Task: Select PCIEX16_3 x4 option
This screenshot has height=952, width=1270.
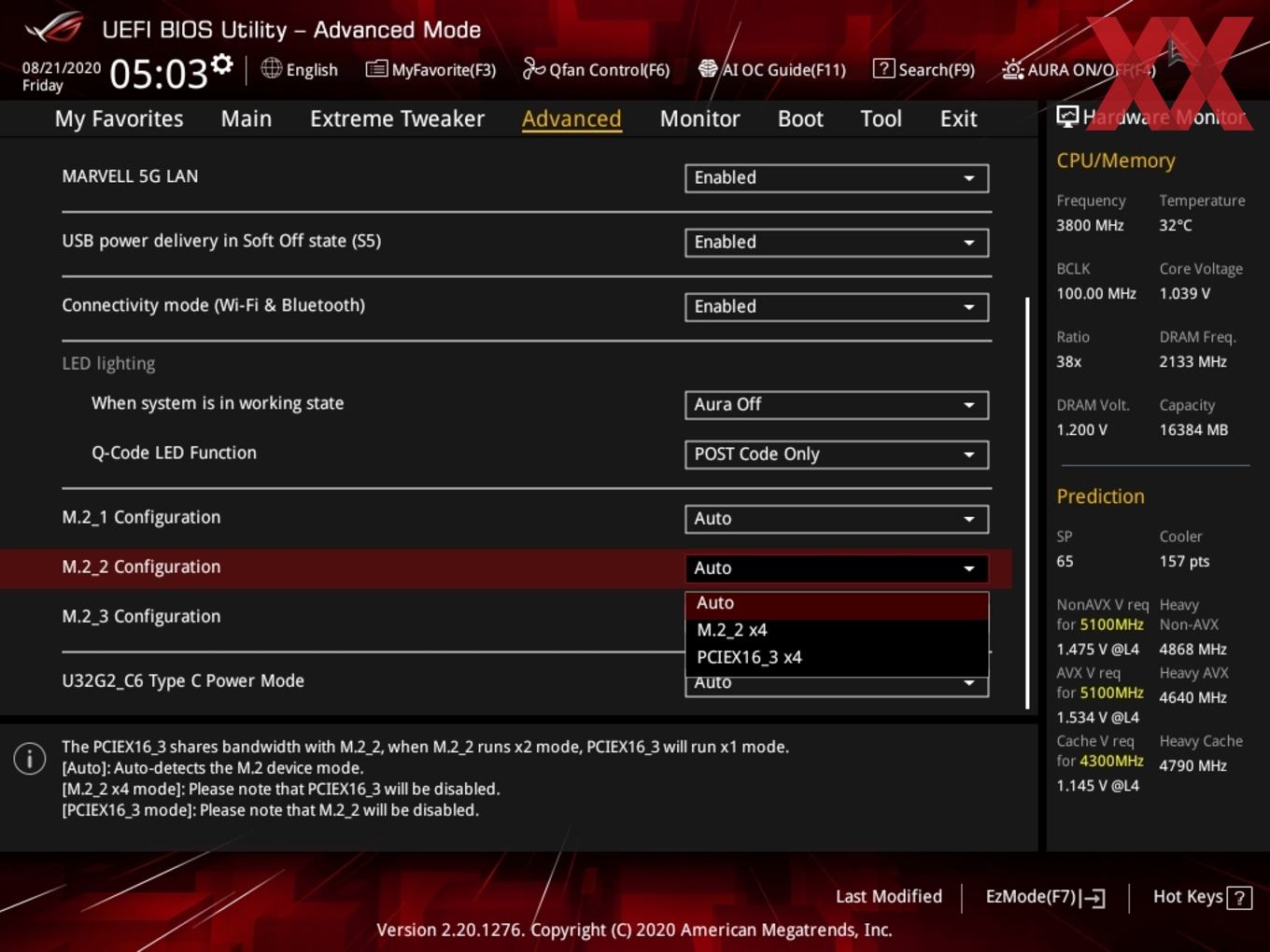Action: pos(837,657)
